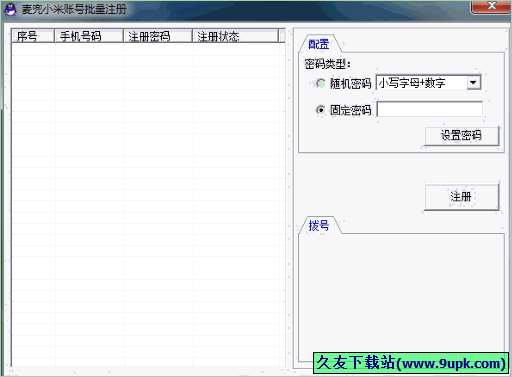This screenshot has height=377, width=512.
Task: Click the 注册状态 column header
Action: (236, 36)
